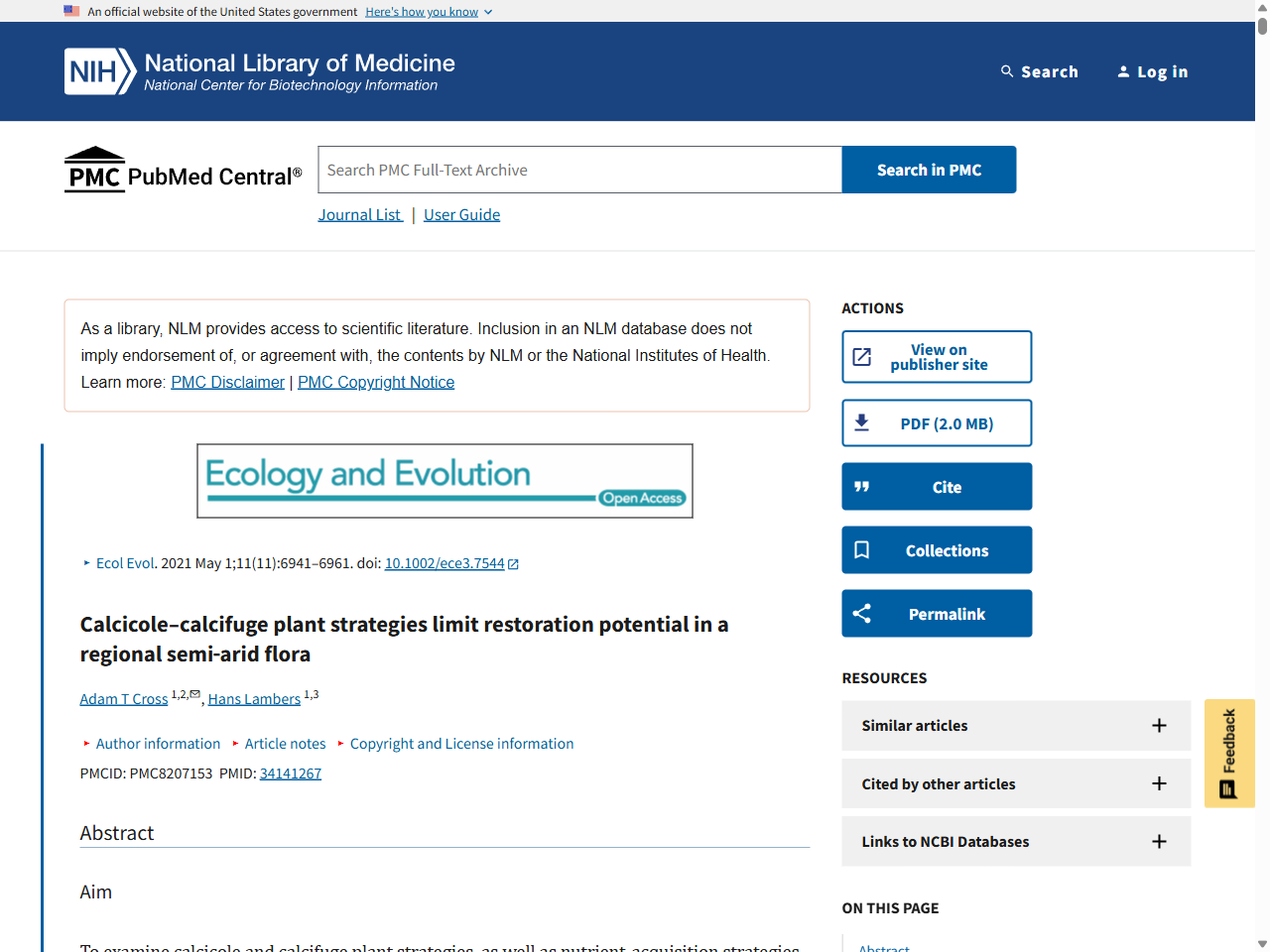
Task: Select the PMC PubMed Central logo
Action: tap(182, 169)
